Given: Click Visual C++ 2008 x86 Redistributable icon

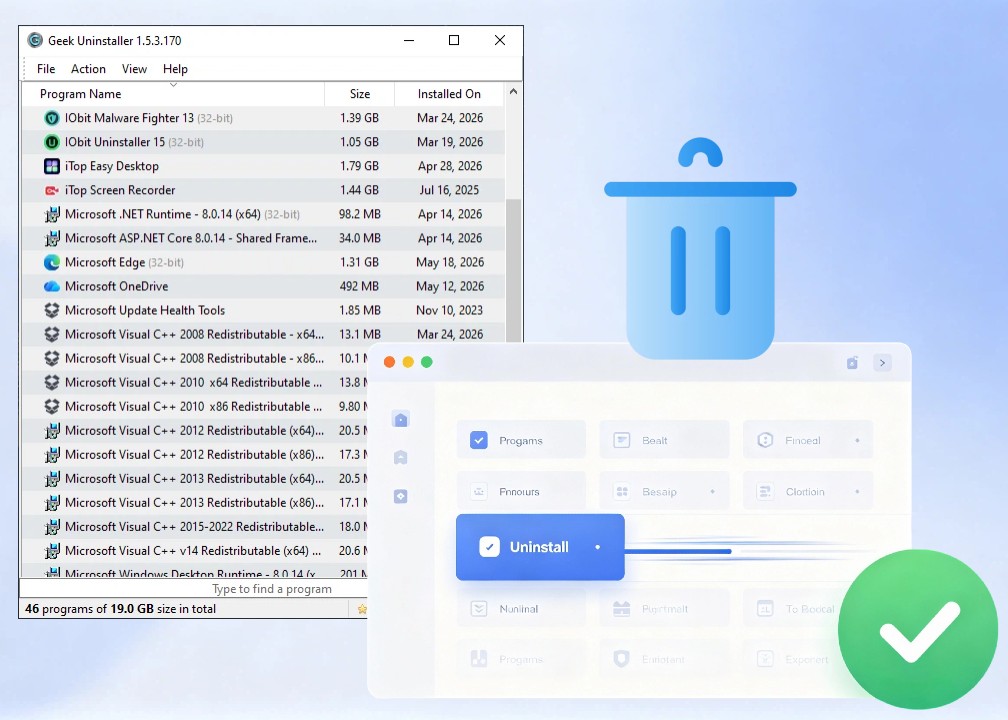Looking at the screenshot, I should coord(52,359).
